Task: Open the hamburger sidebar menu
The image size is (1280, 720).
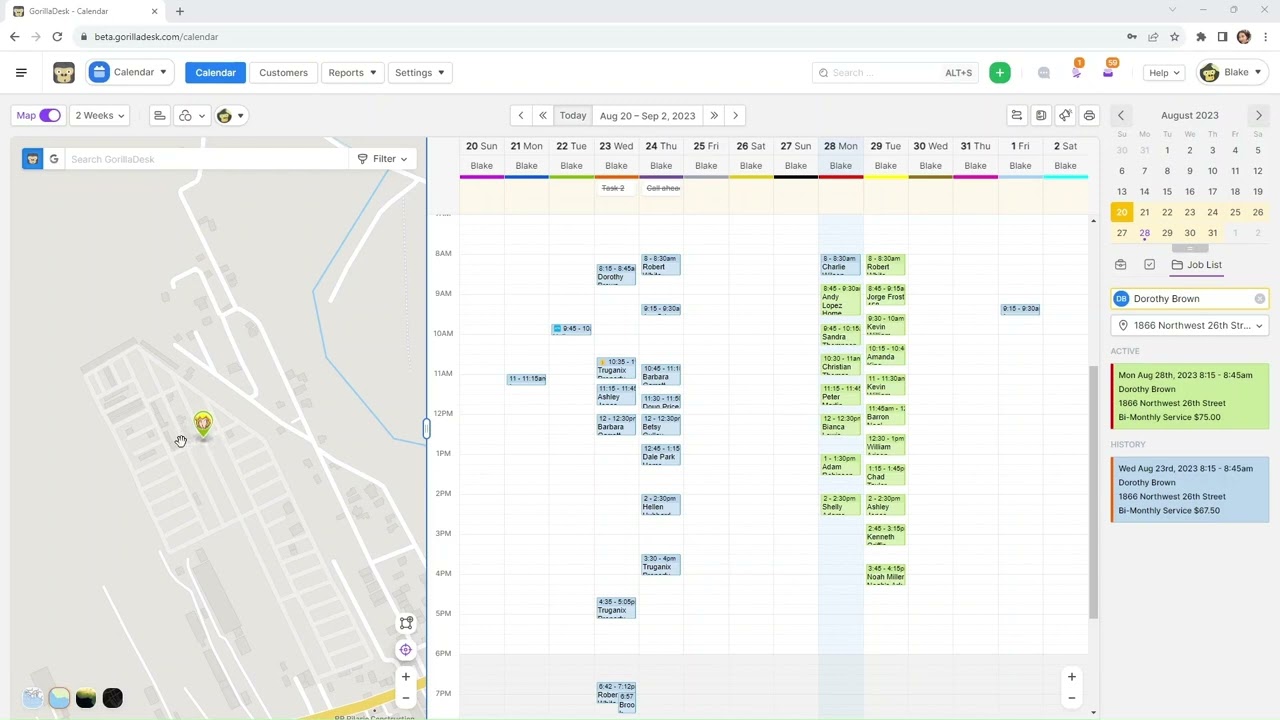Action: tap(21, 72)
